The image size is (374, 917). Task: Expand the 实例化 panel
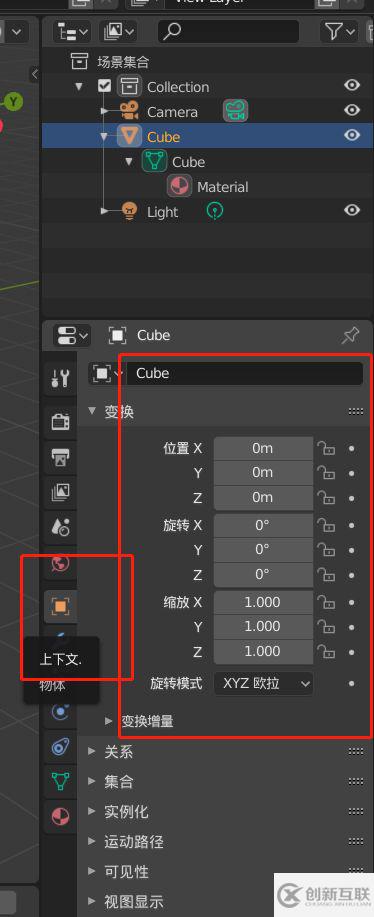(x=91, y=812)
